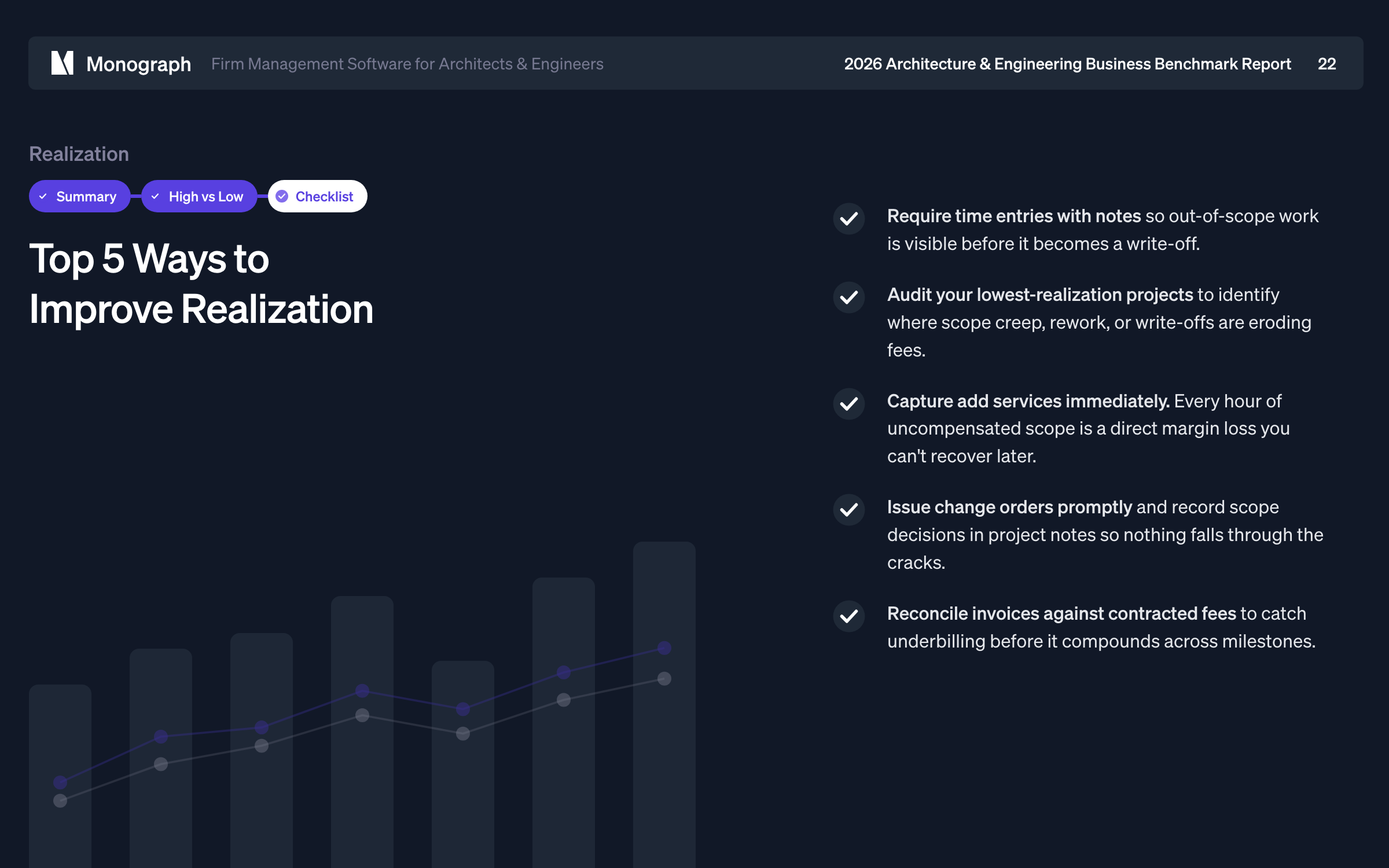Click checkmark beside 'Require time entries with notes'

[848, 219]
